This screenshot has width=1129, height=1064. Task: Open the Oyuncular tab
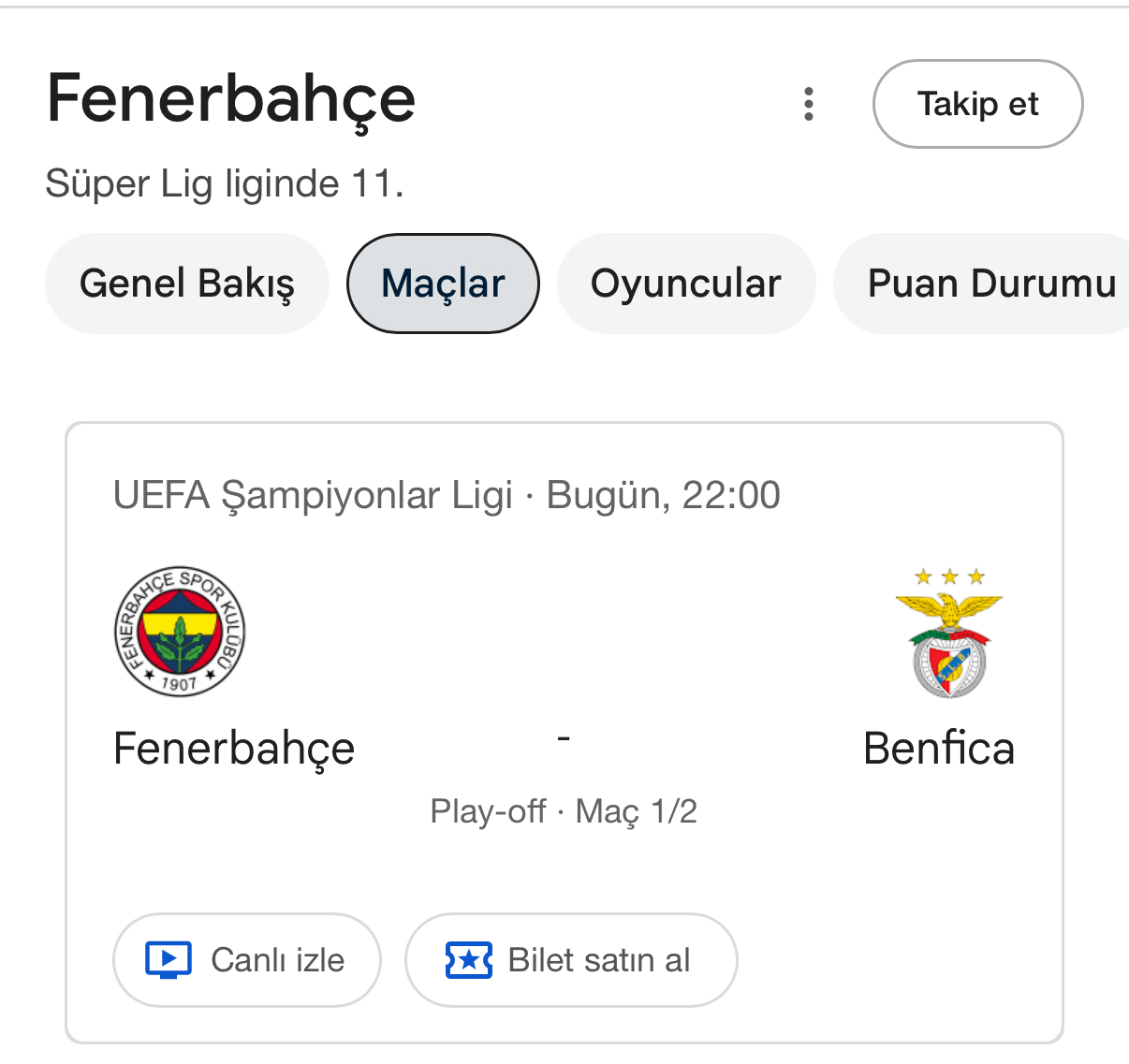click(685, 284)
